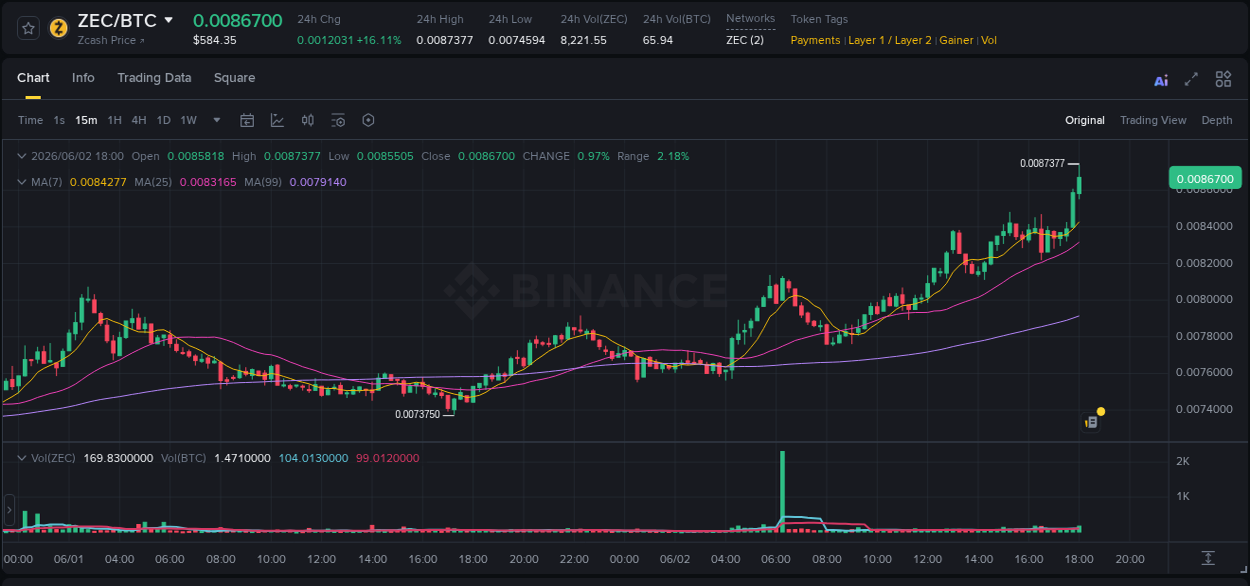Open the ZEC/BTC pair selector dropdown
This screenshot has width=1250, height=586.
(x=168, y=20)
